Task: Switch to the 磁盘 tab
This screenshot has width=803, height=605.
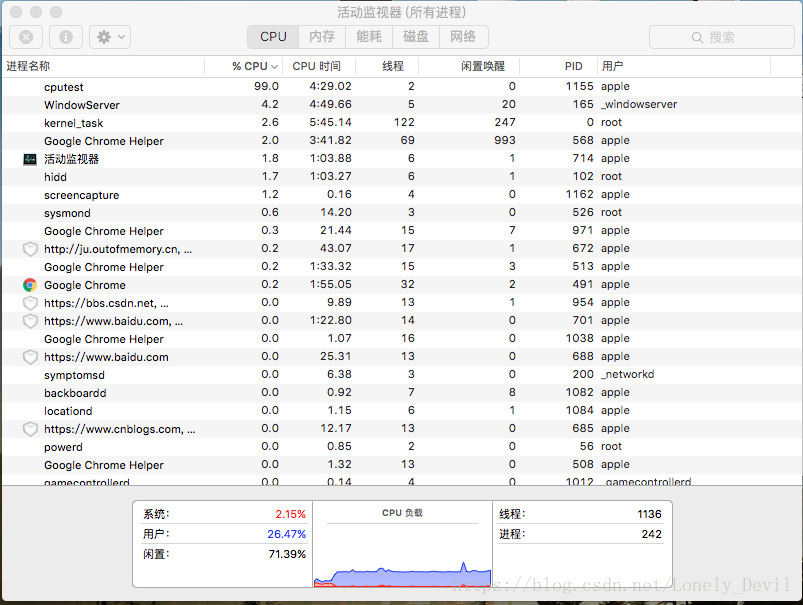Action: coord(416,37)
